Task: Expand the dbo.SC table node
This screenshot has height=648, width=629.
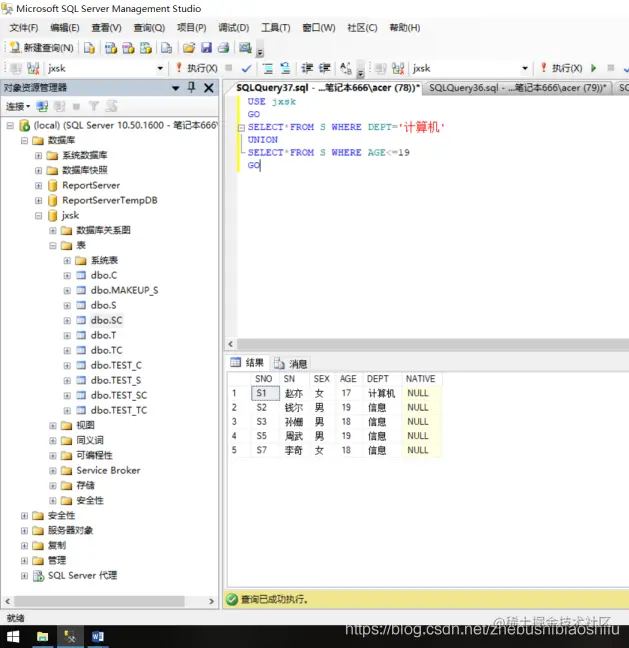Action: [67, 321]
